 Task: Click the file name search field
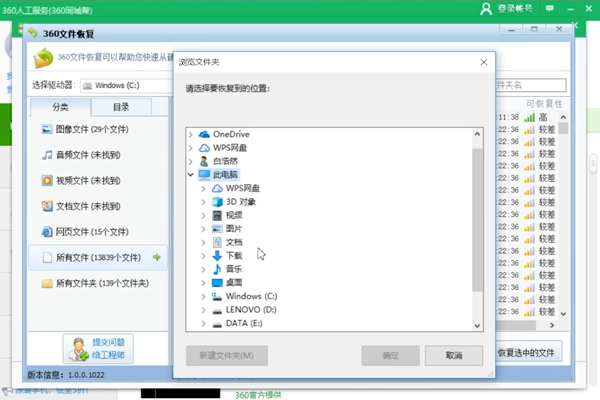coord(530,85)
